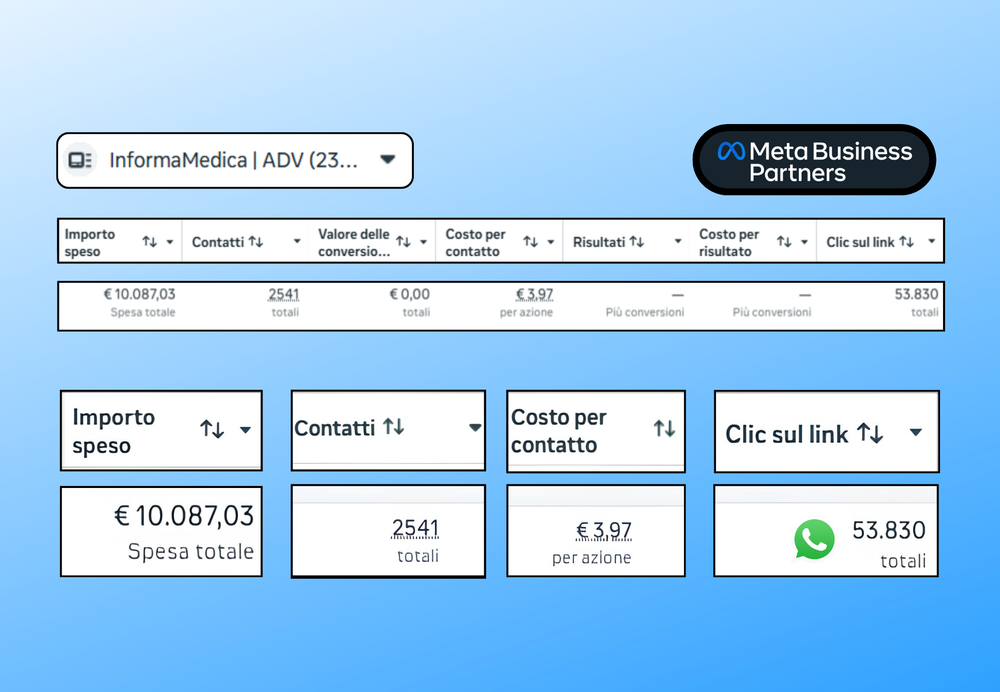The height and width of the screenshot is (692, 1000).
Task: Click 53.830 in the table totals row
Action: point(916,294)
